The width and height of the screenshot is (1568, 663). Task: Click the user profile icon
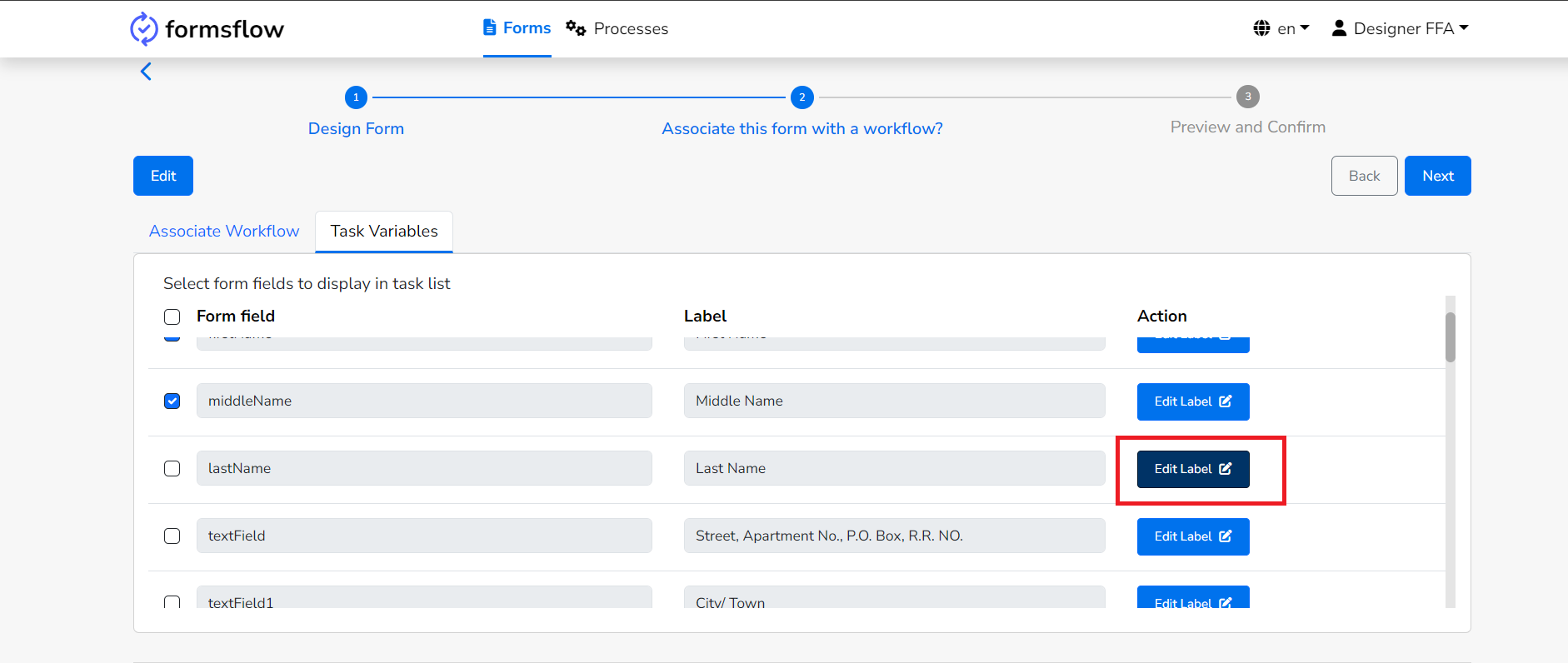pyautogui.click(x=1339, y=28)
